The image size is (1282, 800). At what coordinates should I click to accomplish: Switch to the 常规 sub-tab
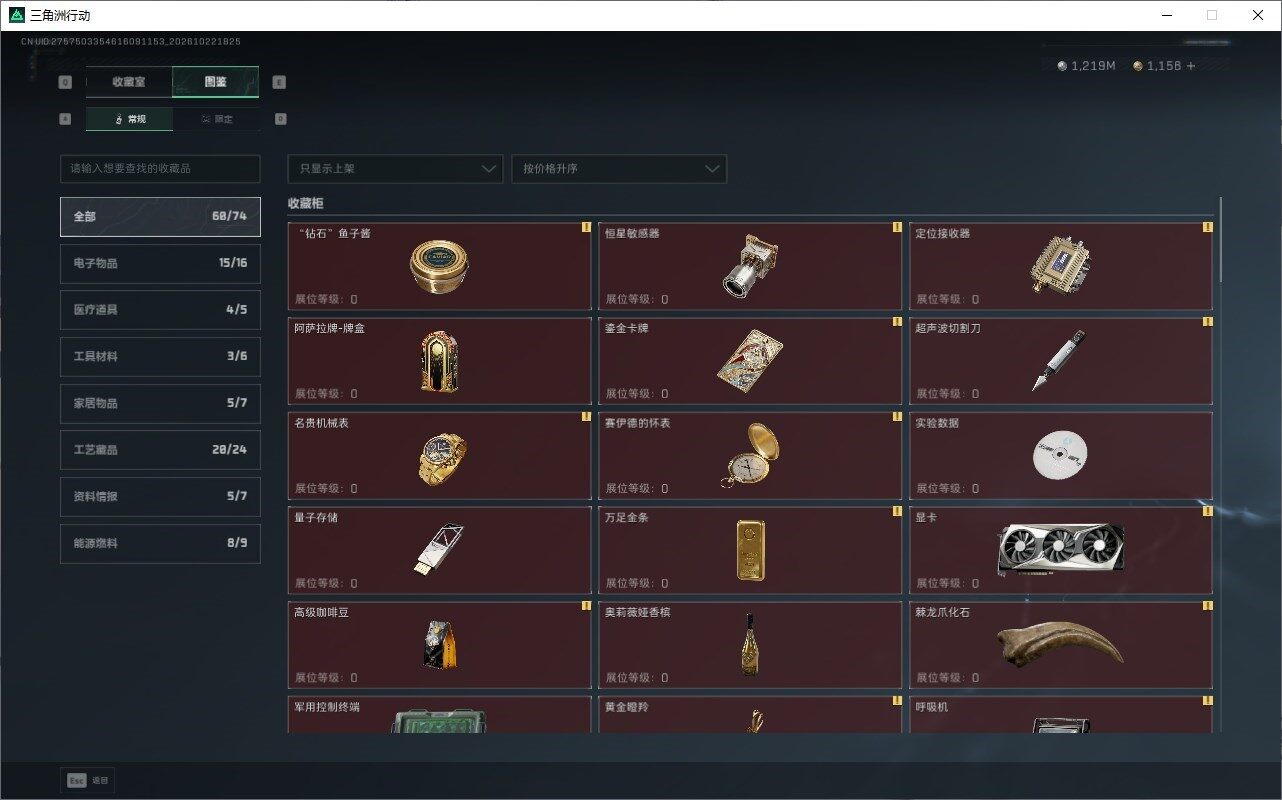[x=129, y=119]
